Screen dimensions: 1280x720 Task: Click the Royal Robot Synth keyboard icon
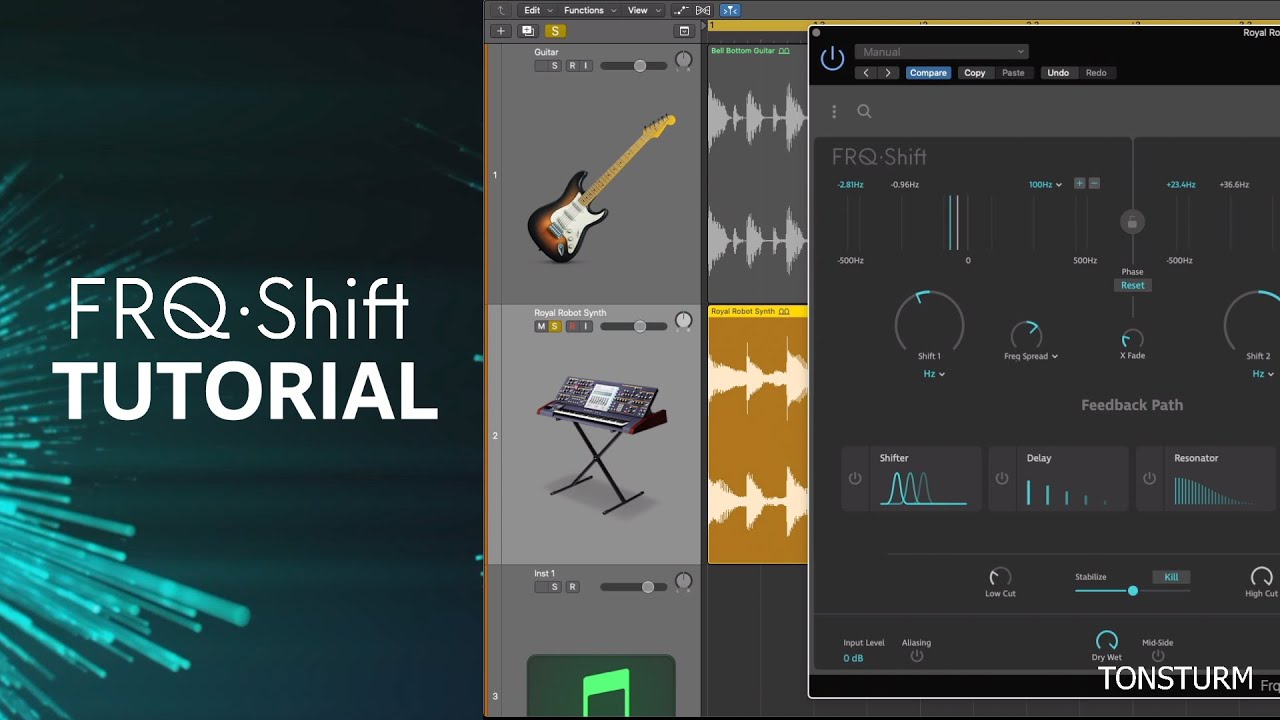602,443
